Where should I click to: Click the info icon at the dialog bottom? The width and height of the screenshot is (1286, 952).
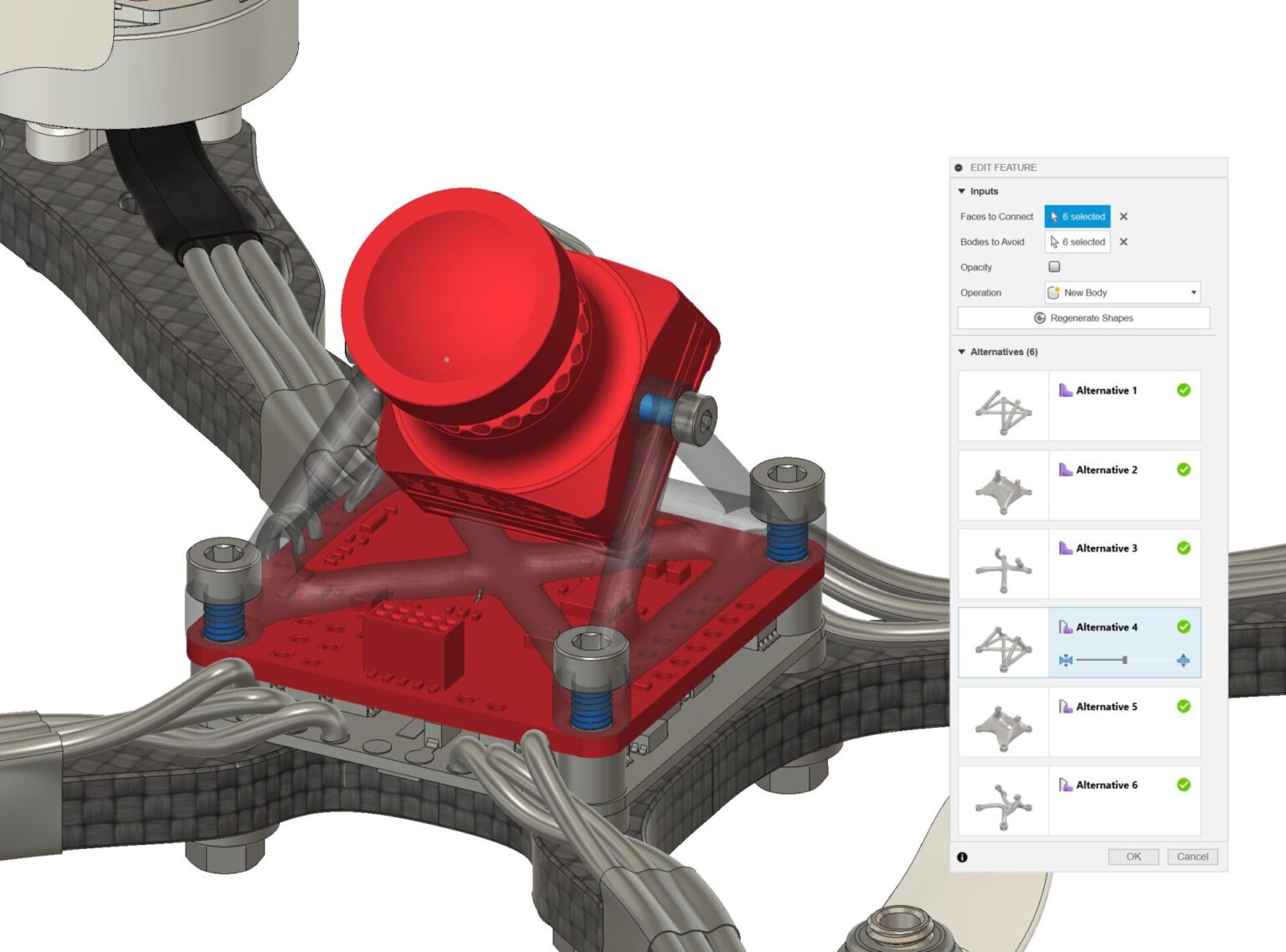962,857
